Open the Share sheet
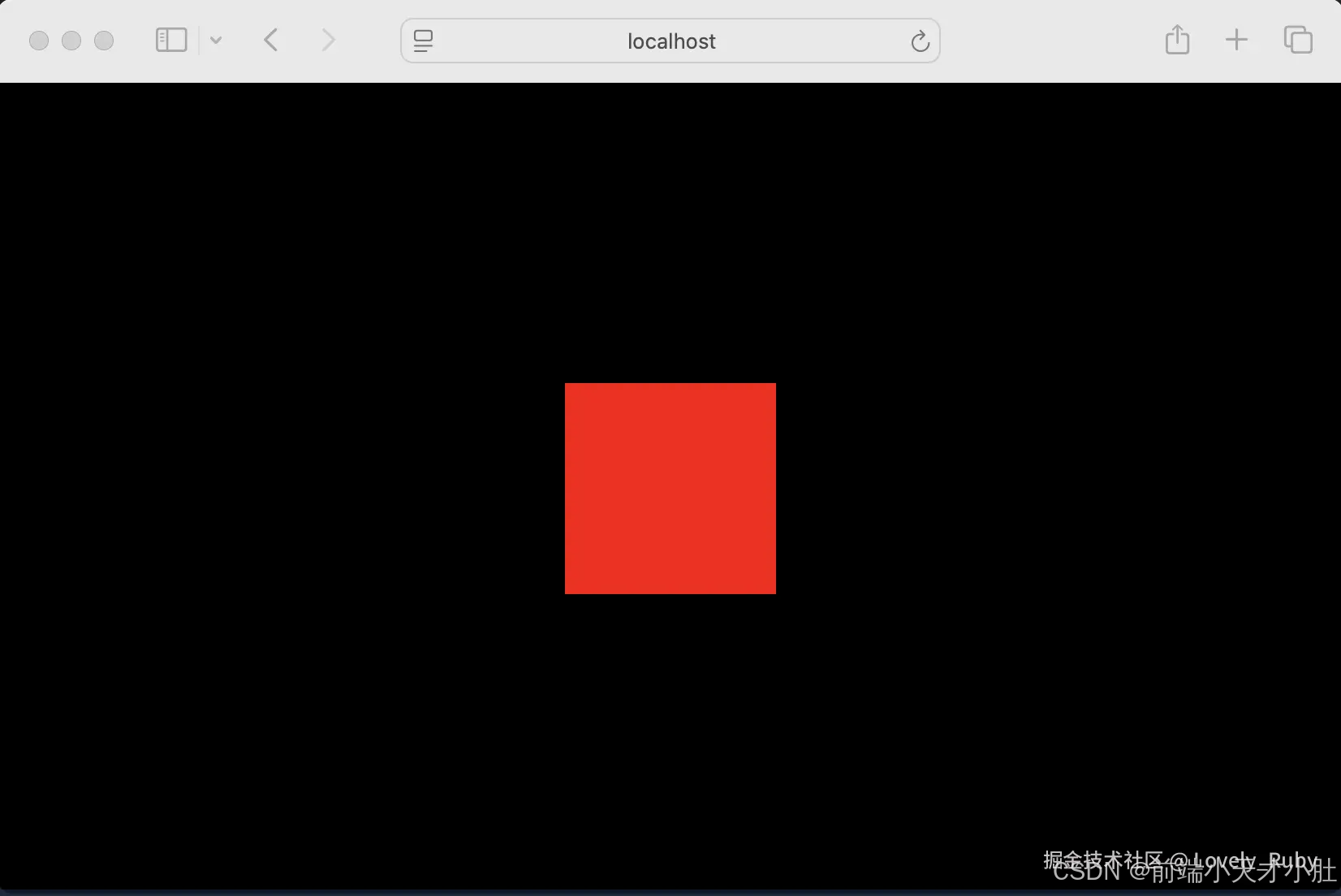Viewport: 1341px width, 896px height. click(x=1177, y=39)
